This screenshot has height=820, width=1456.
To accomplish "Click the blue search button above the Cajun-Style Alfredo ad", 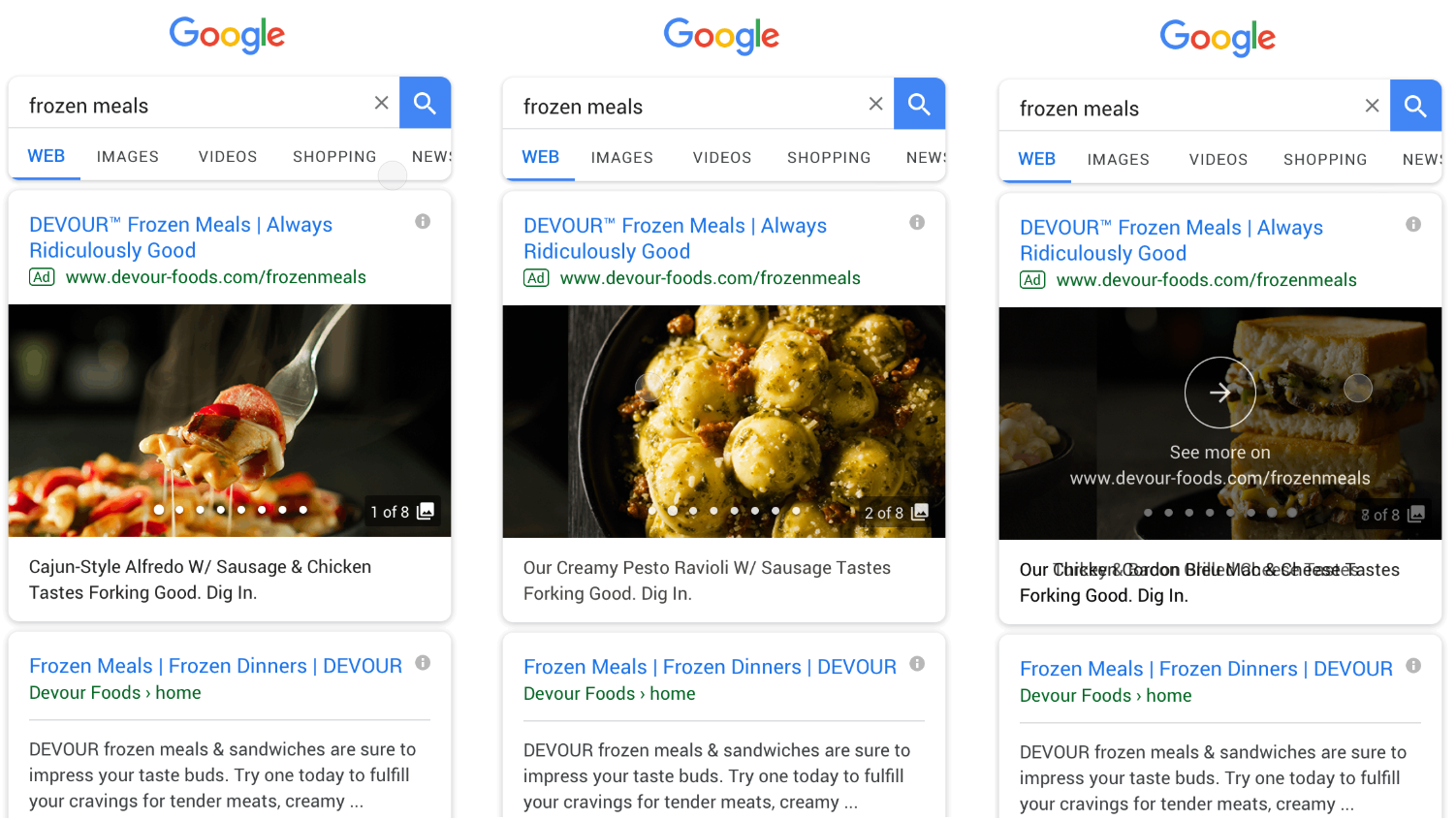I will 425,103.
